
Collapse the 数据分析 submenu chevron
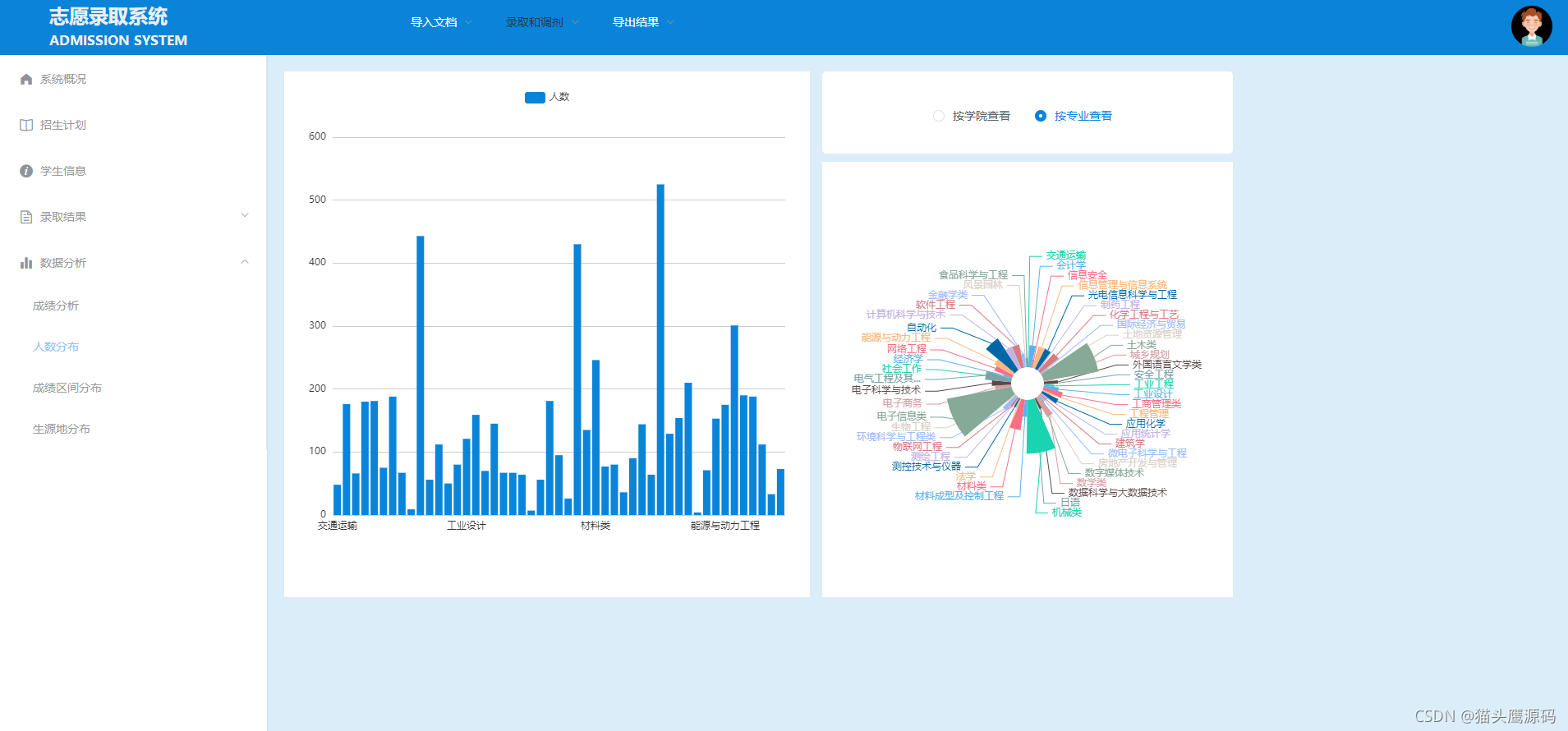(x=244, y=261)
